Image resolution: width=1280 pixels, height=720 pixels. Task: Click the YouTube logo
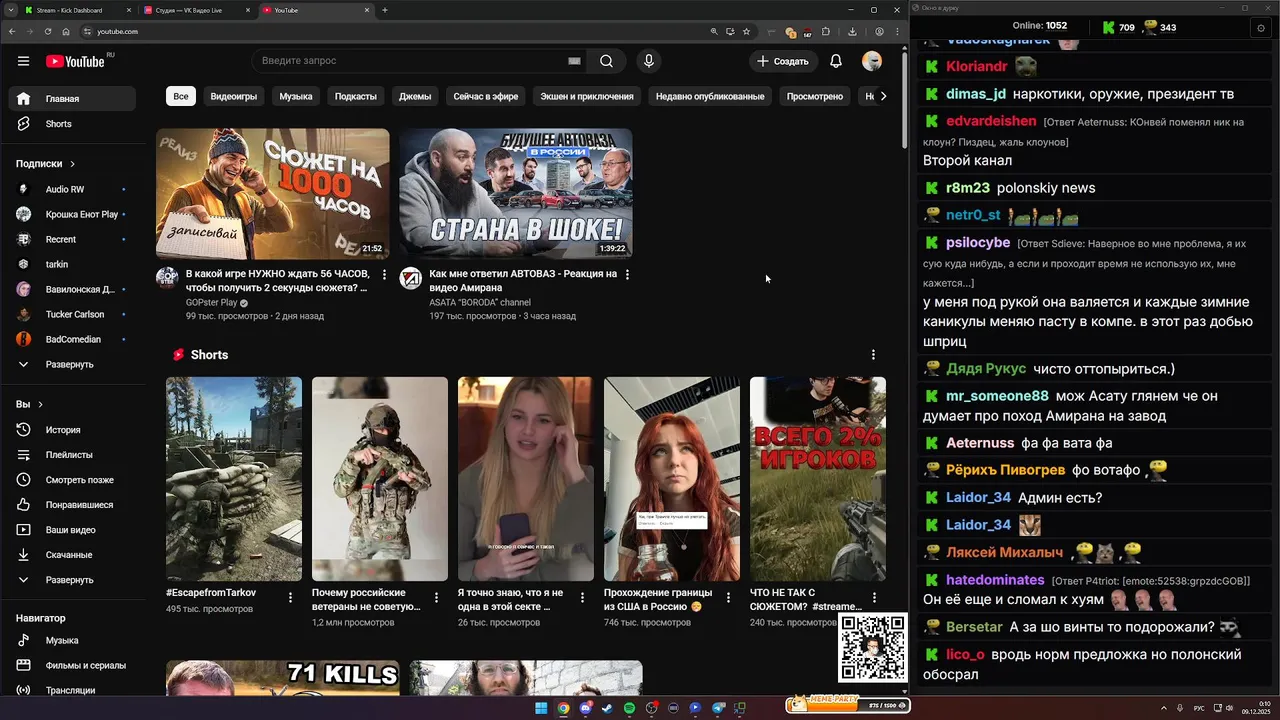click(75, 61)
